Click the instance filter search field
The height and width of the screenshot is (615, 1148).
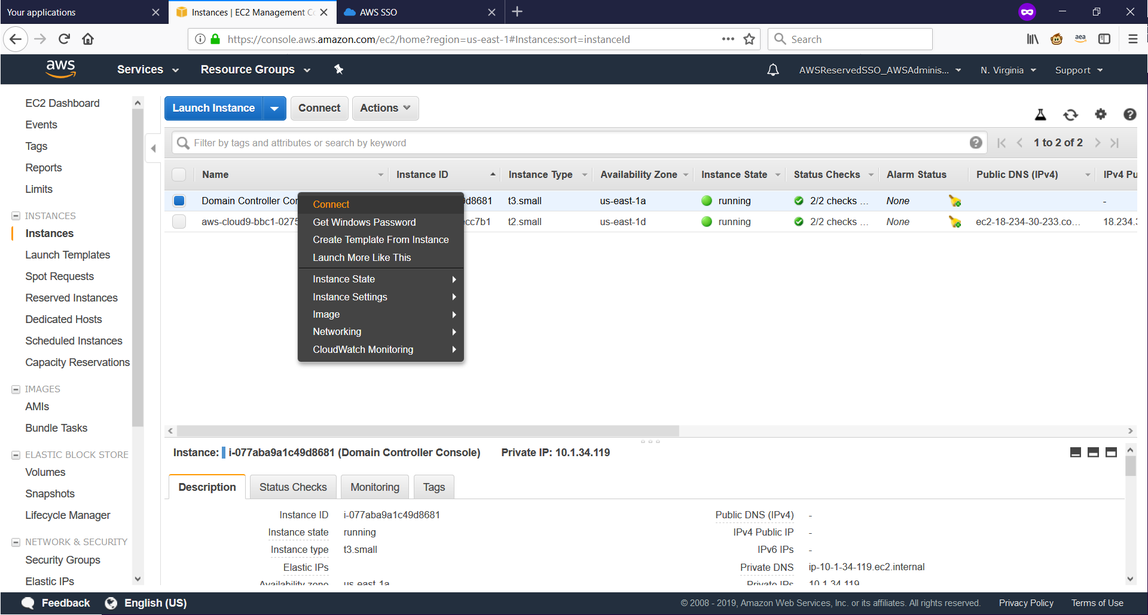[578, 143]
